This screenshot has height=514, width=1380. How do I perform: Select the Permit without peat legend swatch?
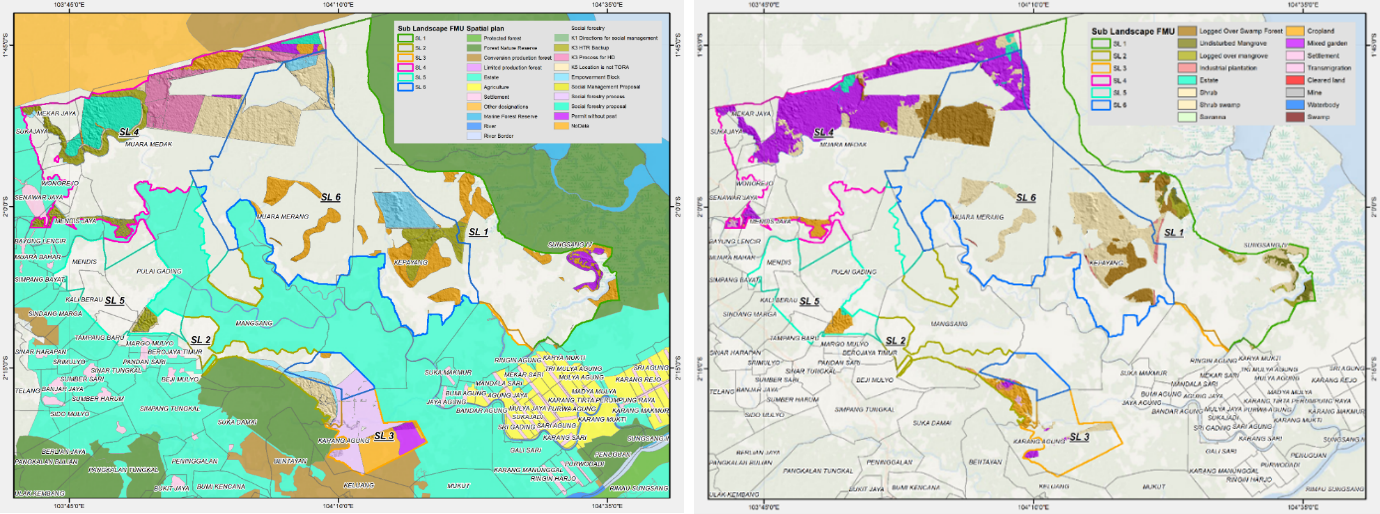561,116
